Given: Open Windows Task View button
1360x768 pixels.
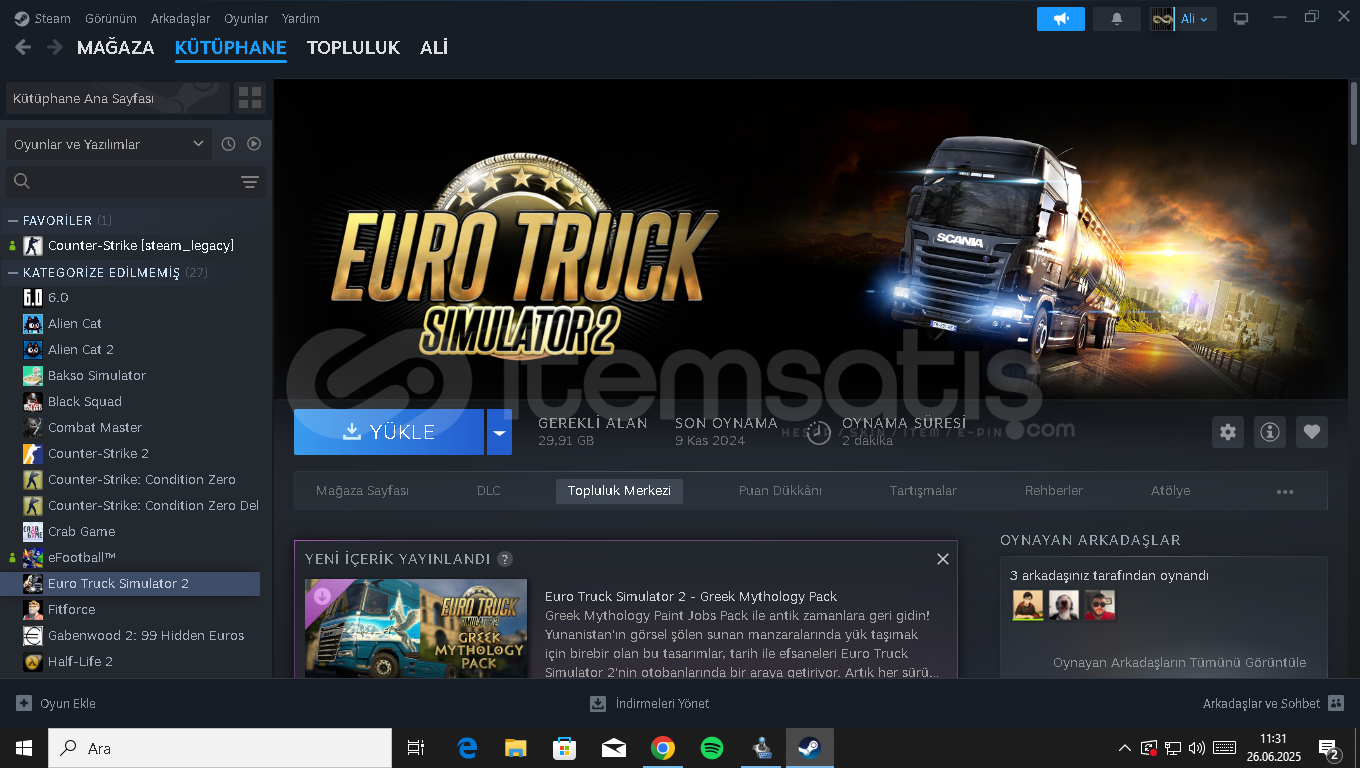Looking at the screenshot, I should coord(416,748).
